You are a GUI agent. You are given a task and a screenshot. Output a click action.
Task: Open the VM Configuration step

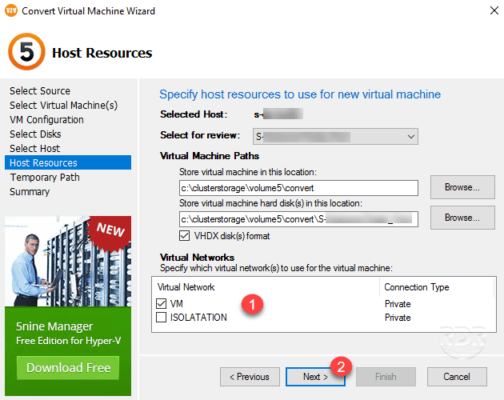click(46, 119)
